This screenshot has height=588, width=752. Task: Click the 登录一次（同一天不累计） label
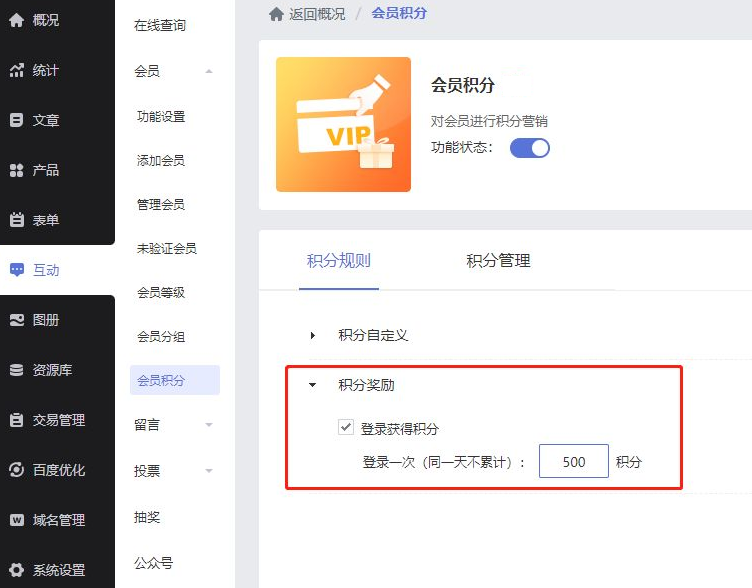(444, 462)
